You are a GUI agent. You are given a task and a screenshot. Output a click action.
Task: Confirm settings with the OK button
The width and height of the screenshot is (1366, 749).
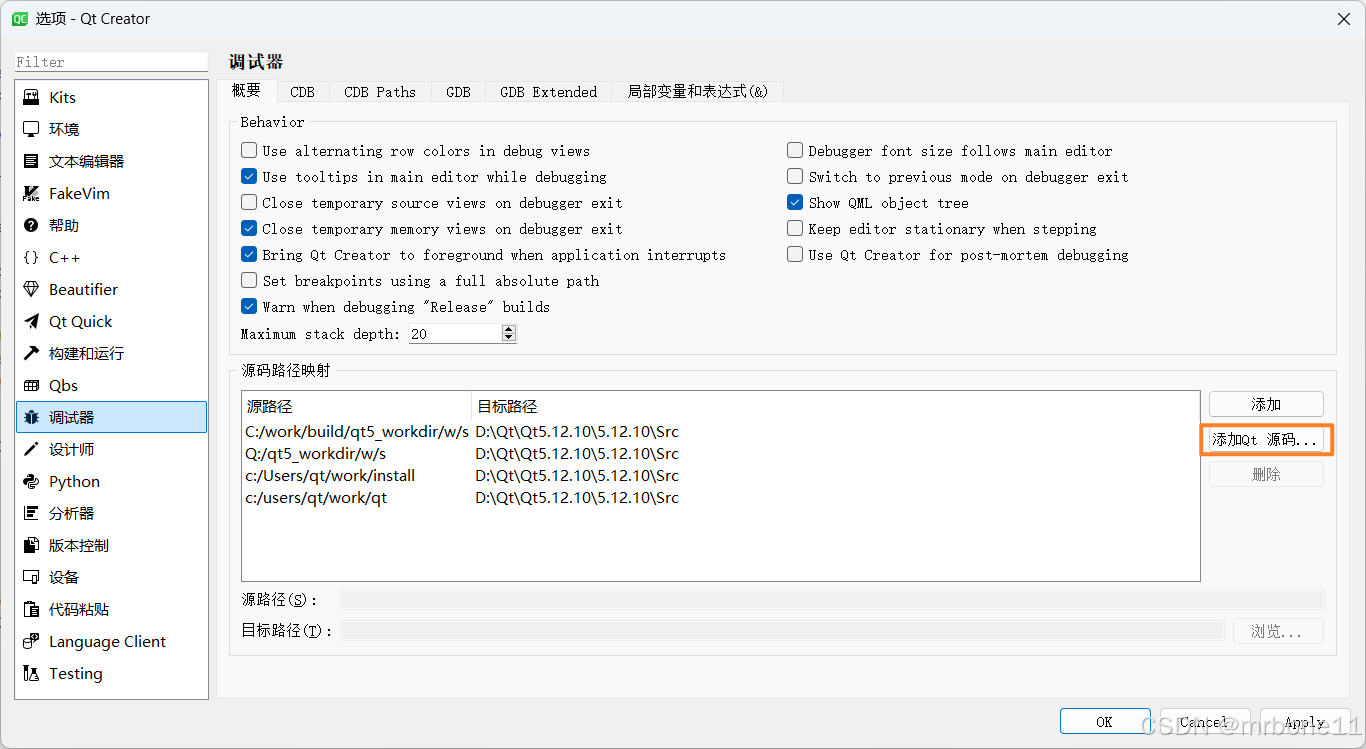(x=1104, y=721)
